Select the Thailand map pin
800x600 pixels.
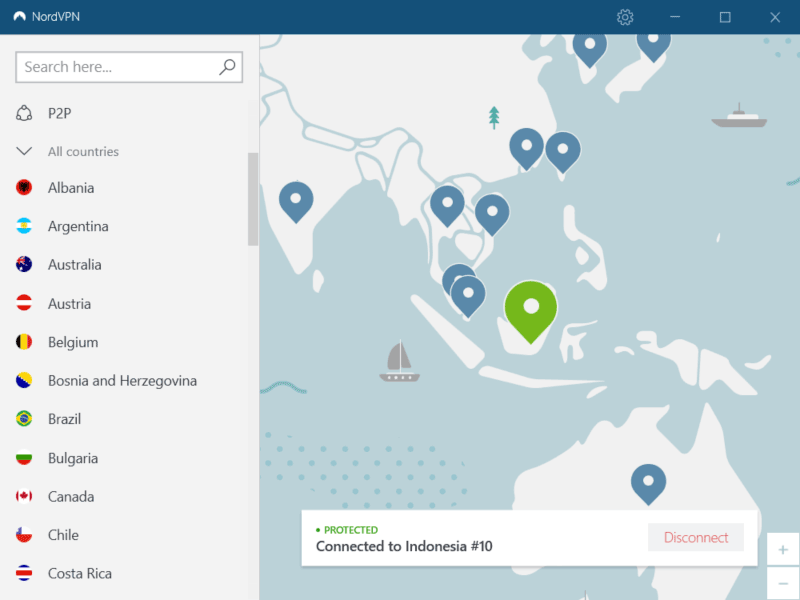[447, 206]
